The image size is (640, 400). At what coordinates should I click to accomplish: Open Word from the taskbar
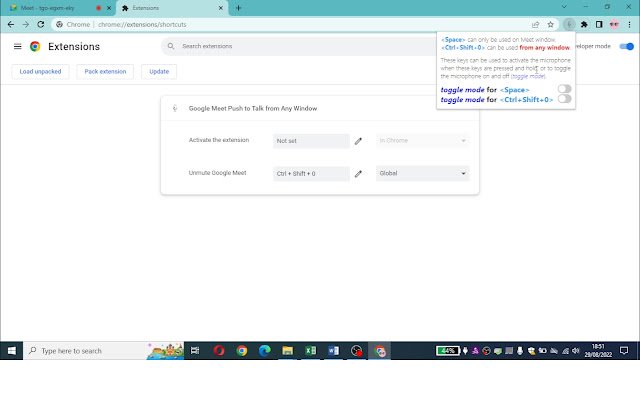(x=333, y=351)
